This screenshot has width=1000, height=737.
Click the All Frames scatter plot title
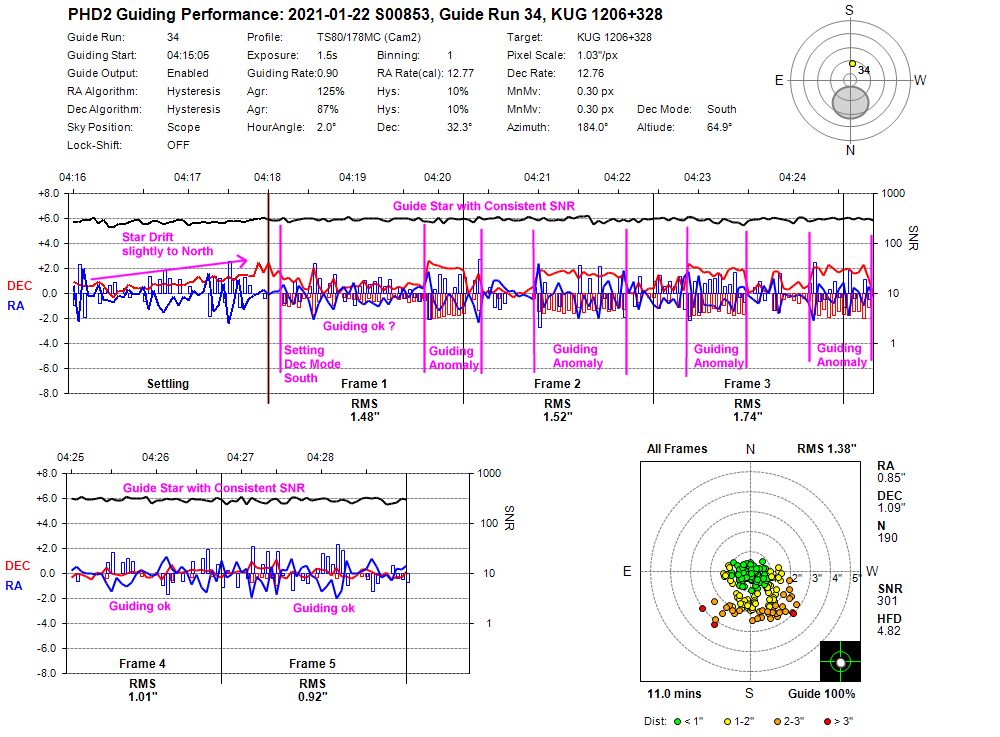[x=677, y=449]
